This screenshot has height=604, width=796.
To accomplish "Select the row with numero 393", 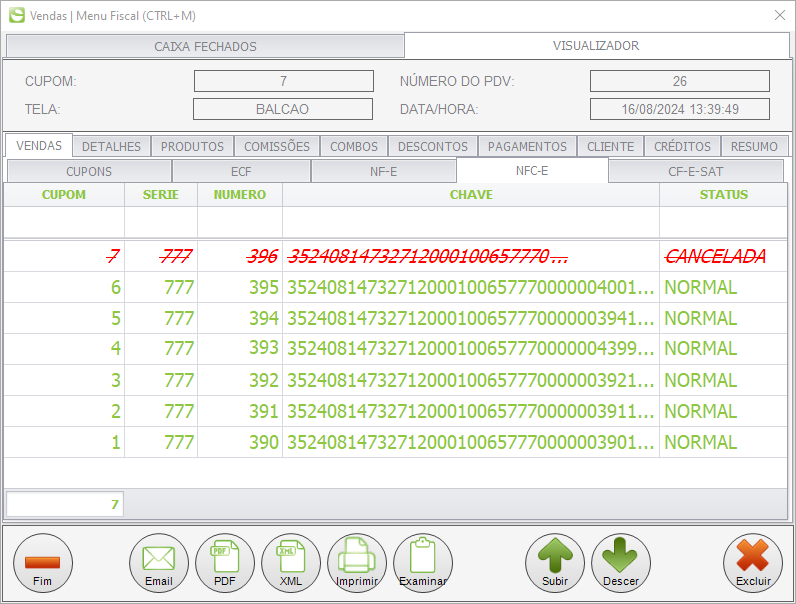I will [395, 349].
